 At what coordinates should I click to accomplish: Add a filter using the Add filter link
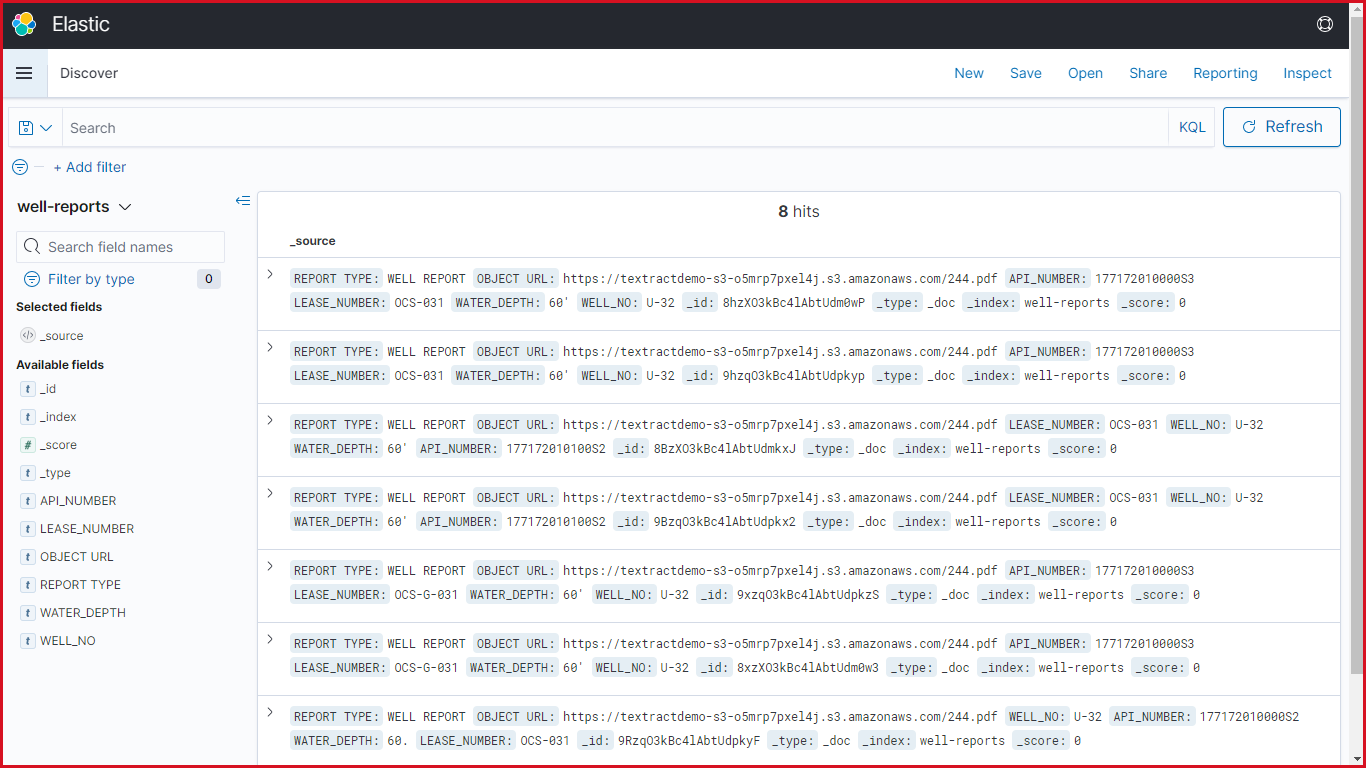(x=90, y=167)
